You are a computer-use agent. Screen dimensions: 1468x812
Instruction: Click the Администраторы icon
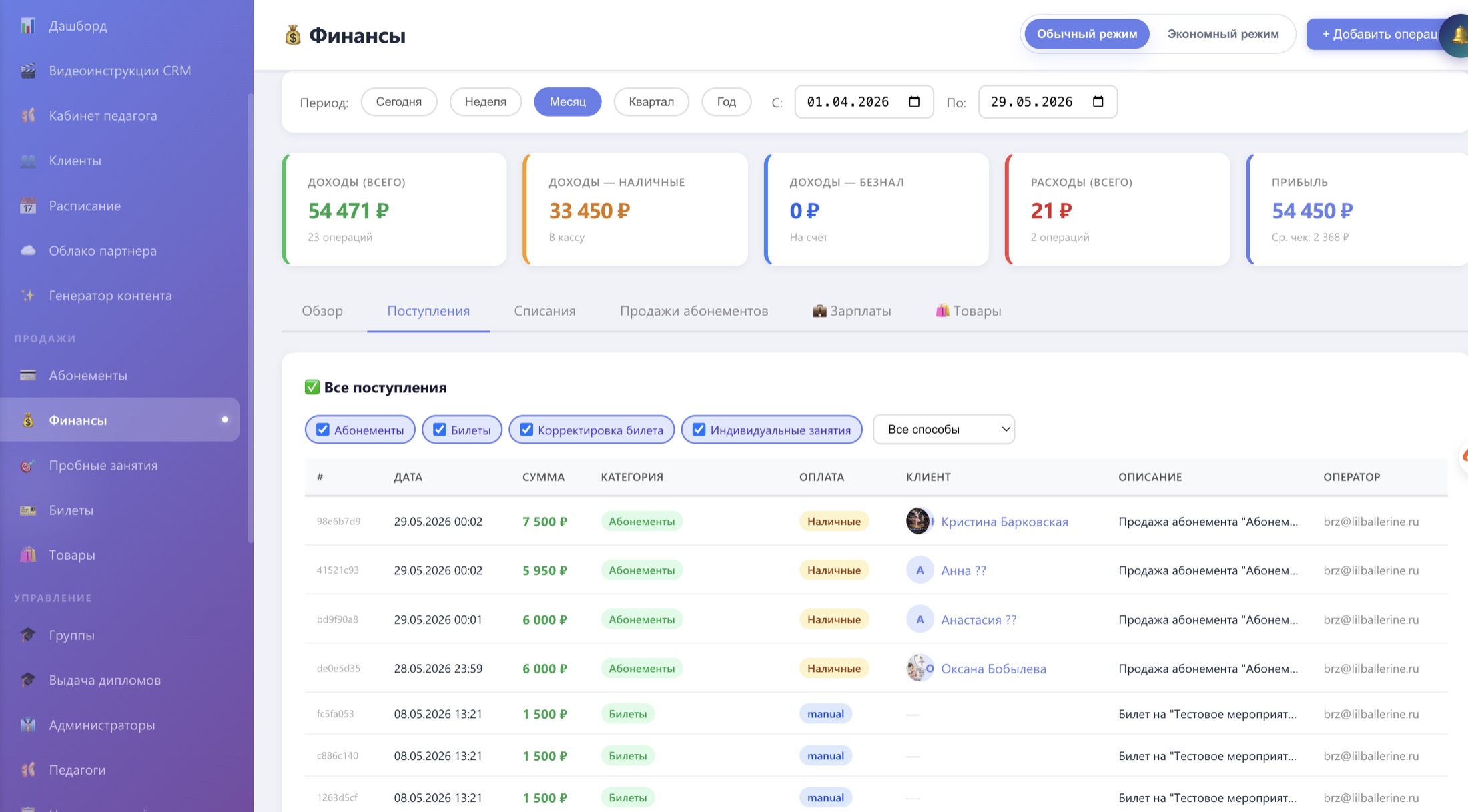27,725
